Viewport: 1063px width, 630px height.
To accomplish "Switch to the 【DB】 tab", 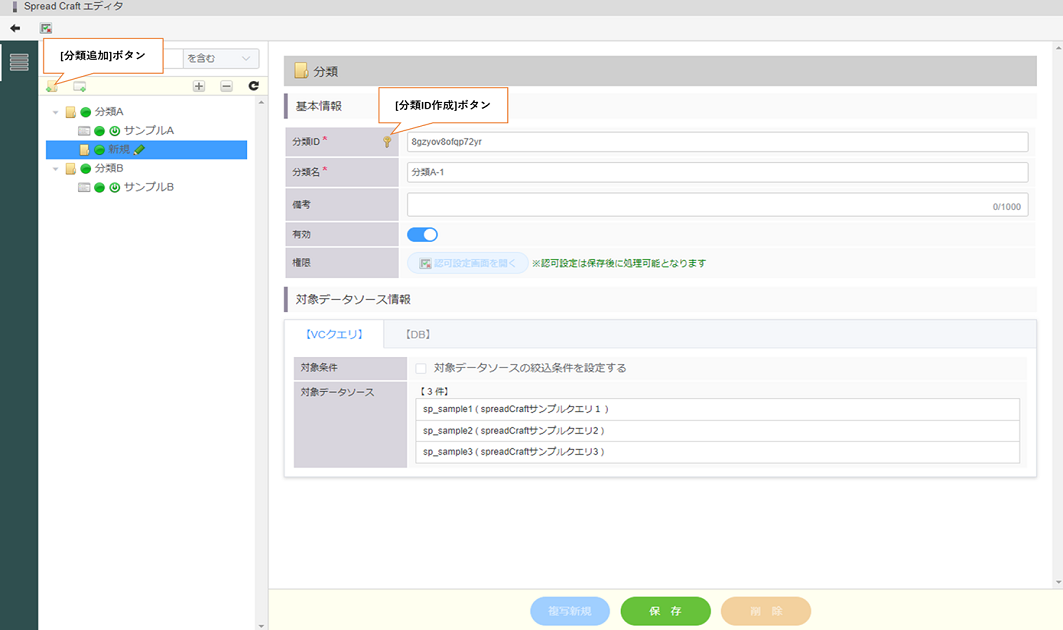I will coord(418,334).
